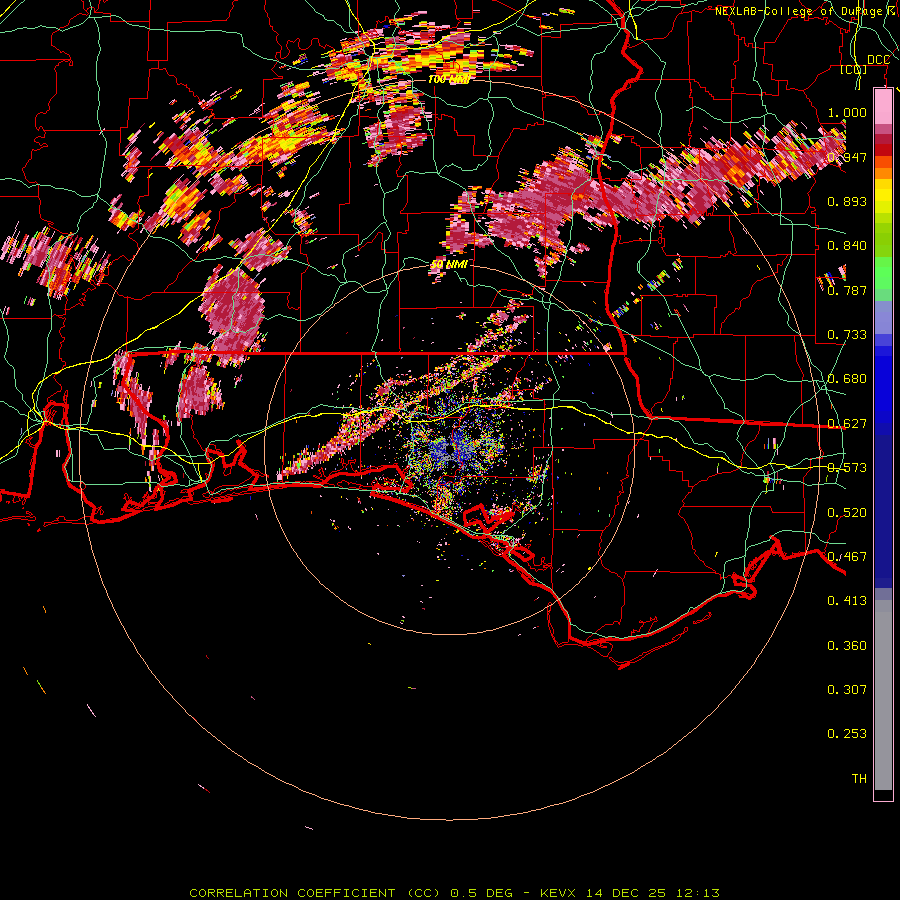900x900 pixels.
Task: Click the [CC] units label above the color bar
Action: click(x=854, y=70)
